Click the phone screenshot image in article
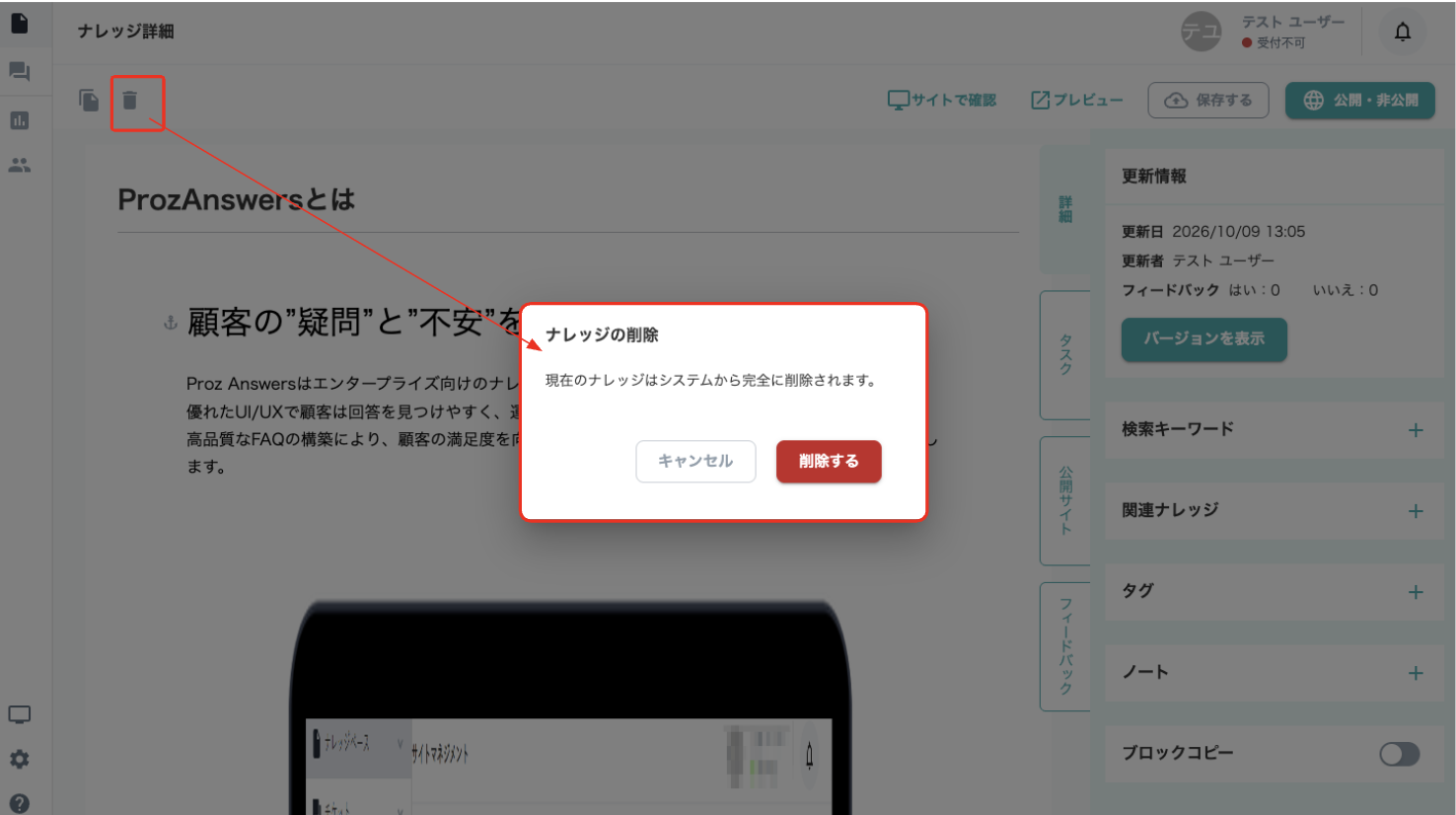1456x815 pixels. coord(570,707)
